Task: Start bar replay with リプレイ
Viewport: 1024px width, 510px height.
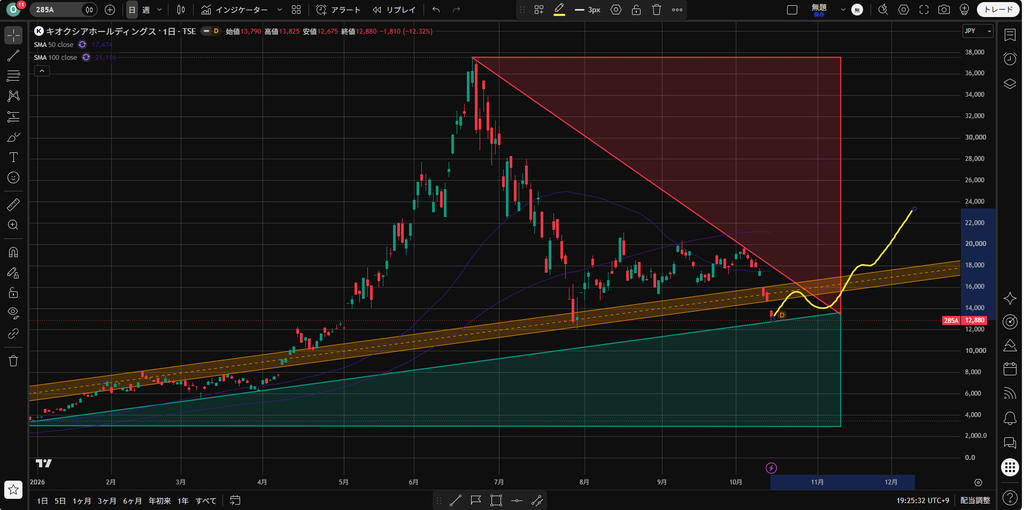Action: pyautogui.click(x=394, y=10)
